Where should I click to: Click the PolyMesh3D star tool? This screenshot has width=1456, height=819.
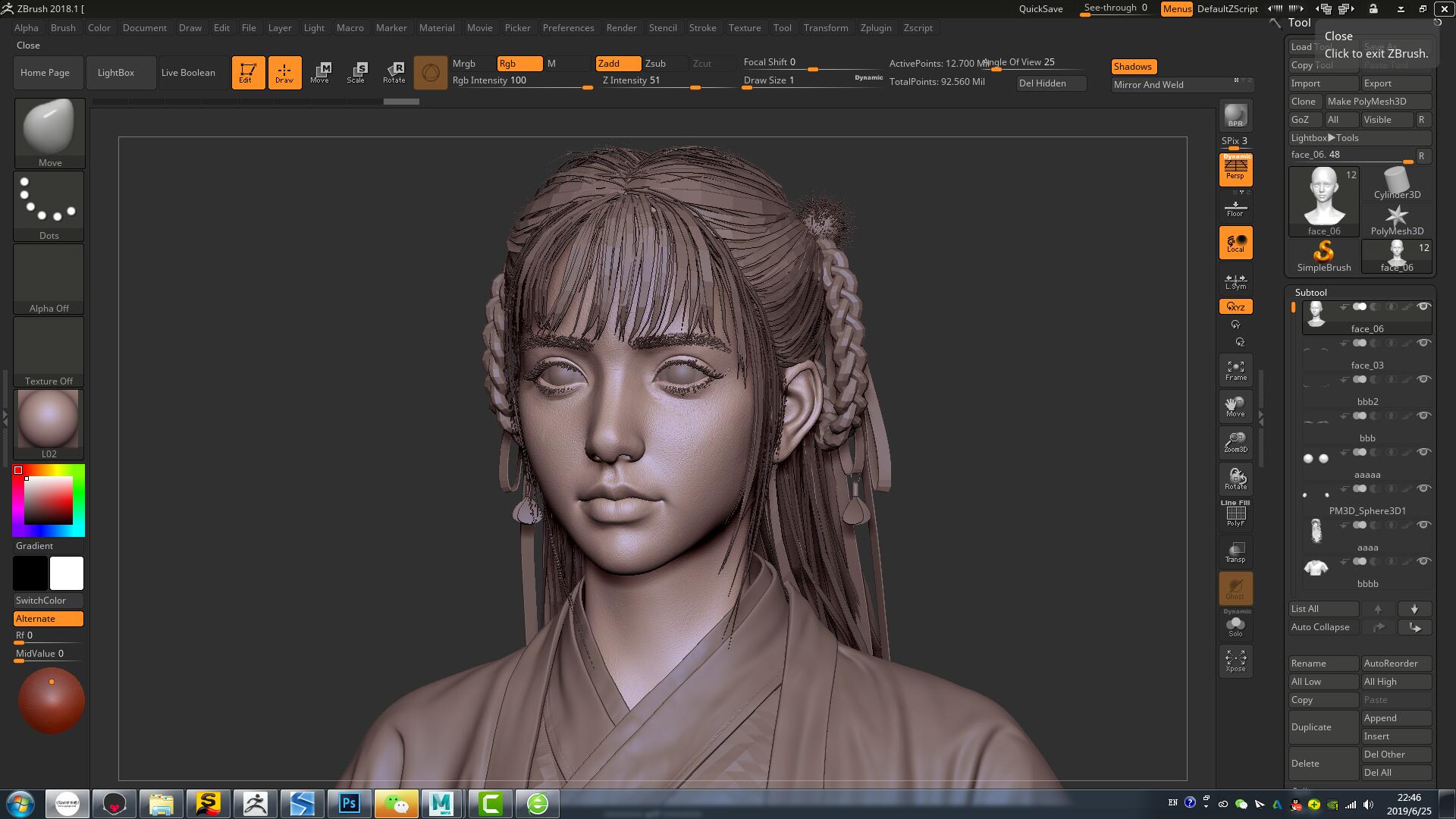point(1397,221)
